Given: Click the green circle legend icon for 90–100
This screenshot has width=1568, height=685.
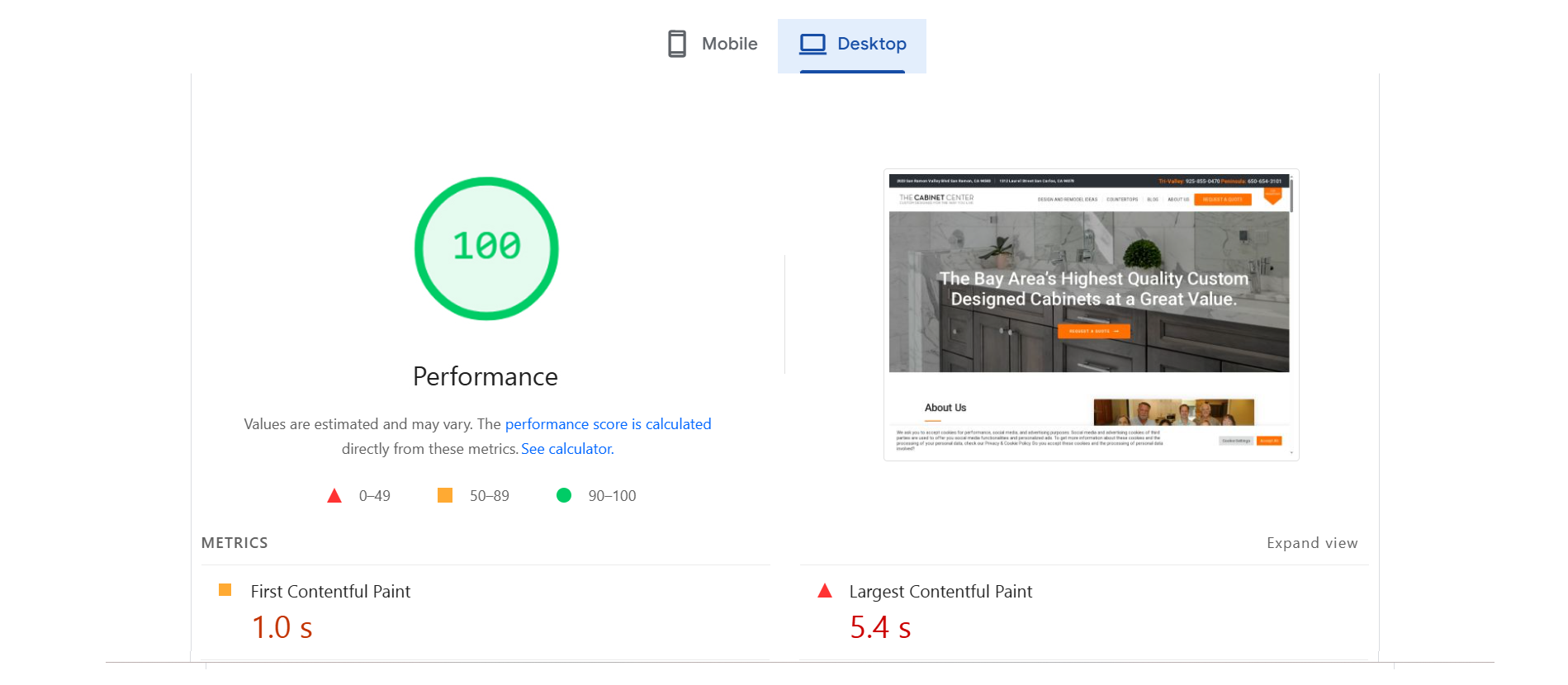Looking at the screenshot, I should (x=564, y=495).
